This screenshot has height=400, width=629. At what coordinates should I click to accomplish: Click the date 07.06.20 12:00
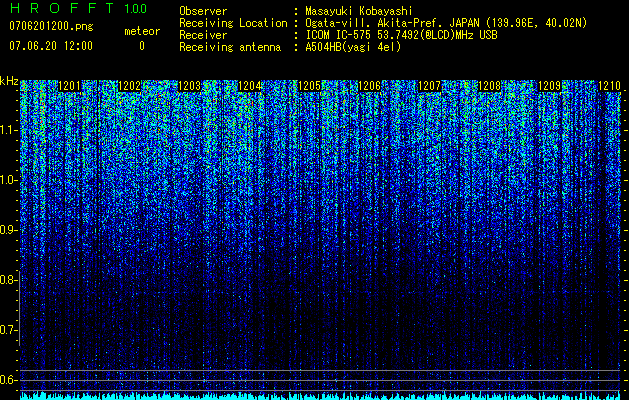click(51, 46)
